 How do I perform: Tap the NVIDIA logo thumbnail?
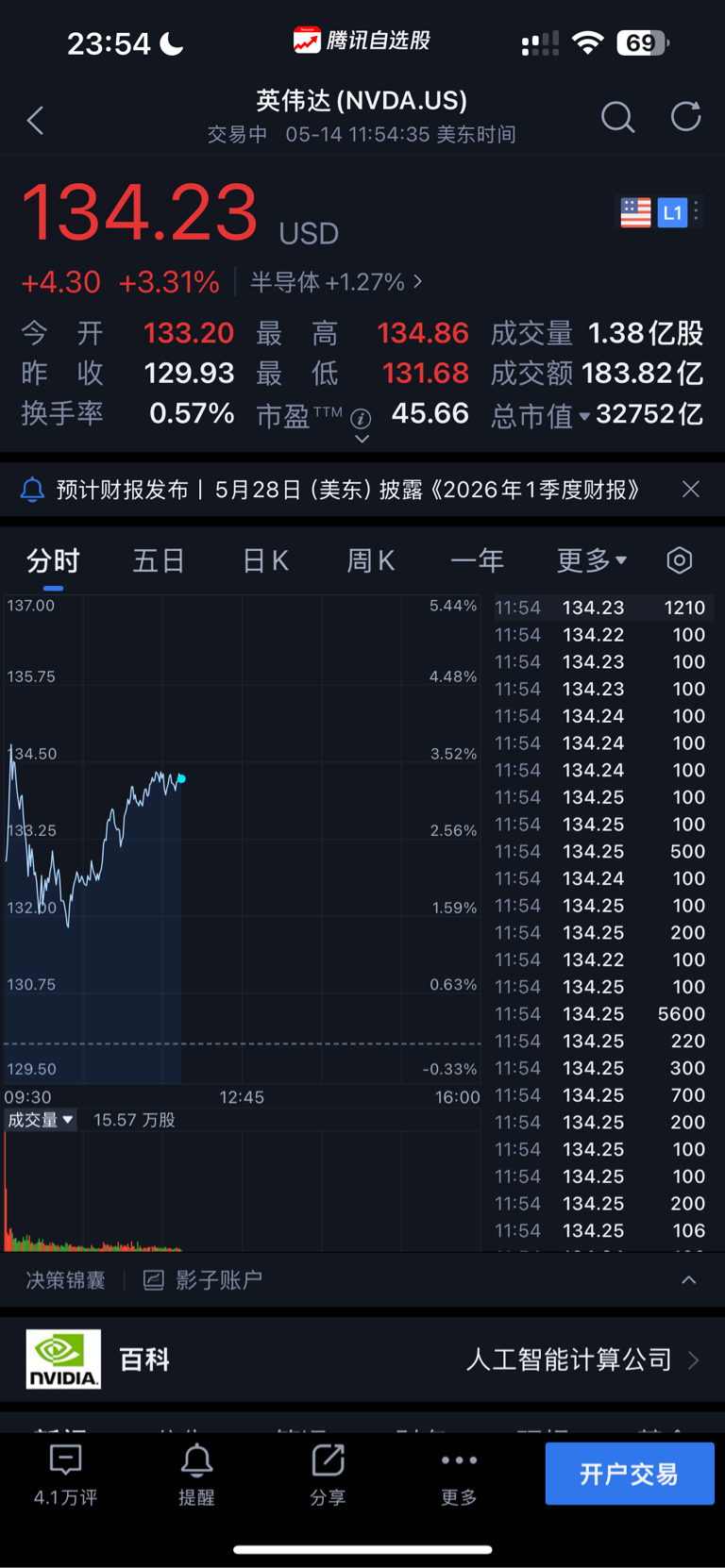(x=63, y=1359)
